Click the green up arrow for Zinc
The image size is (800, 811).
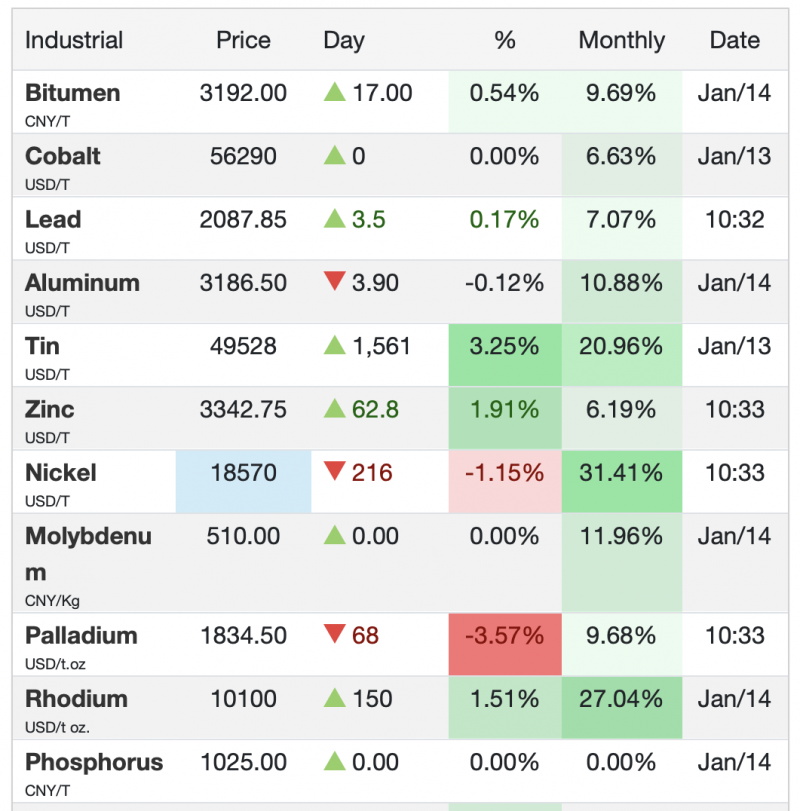pos(334,409)
